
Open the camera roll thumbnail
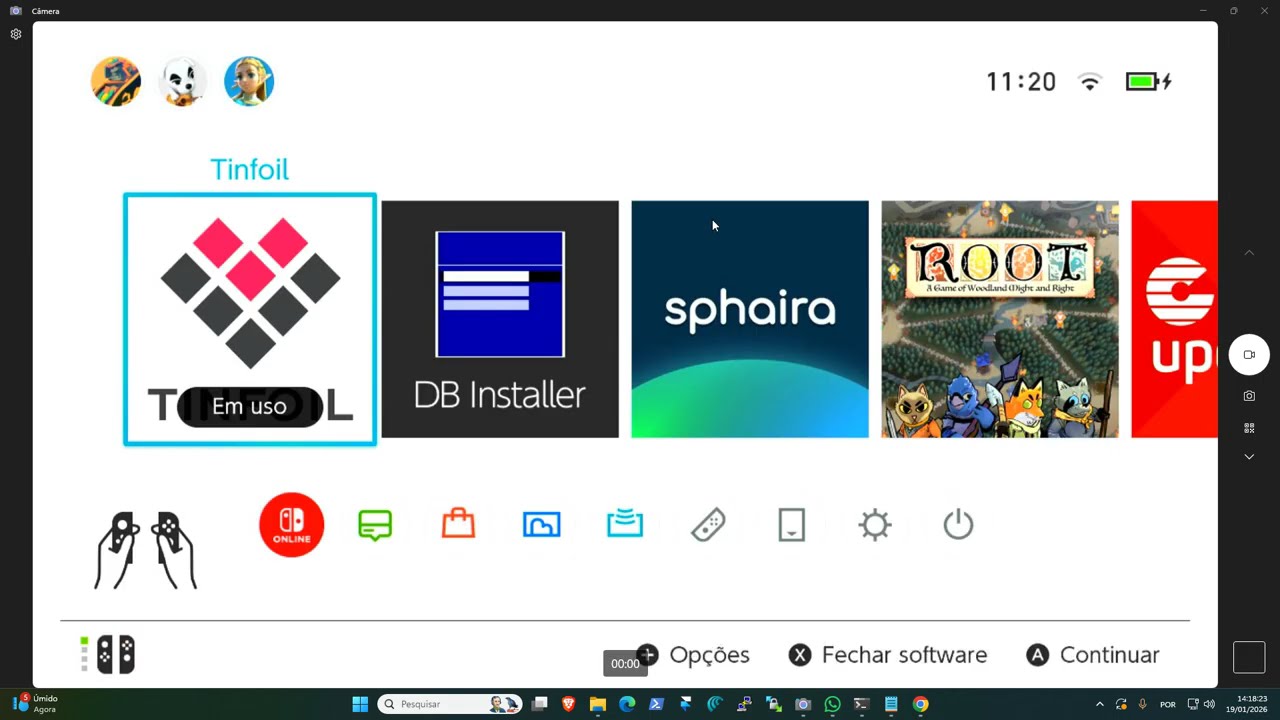tap(1249, 657)
